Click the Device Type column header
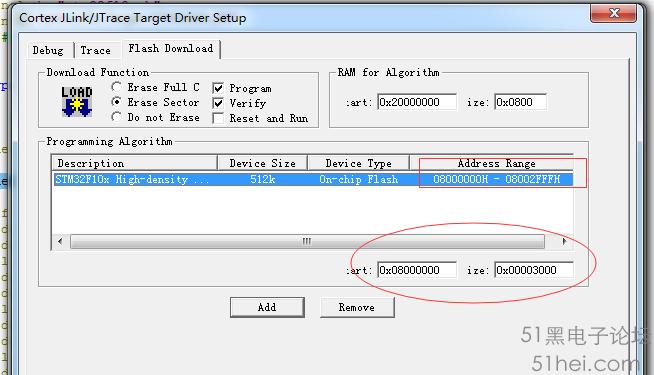This screenshot has height=375, width=654. 358,163
